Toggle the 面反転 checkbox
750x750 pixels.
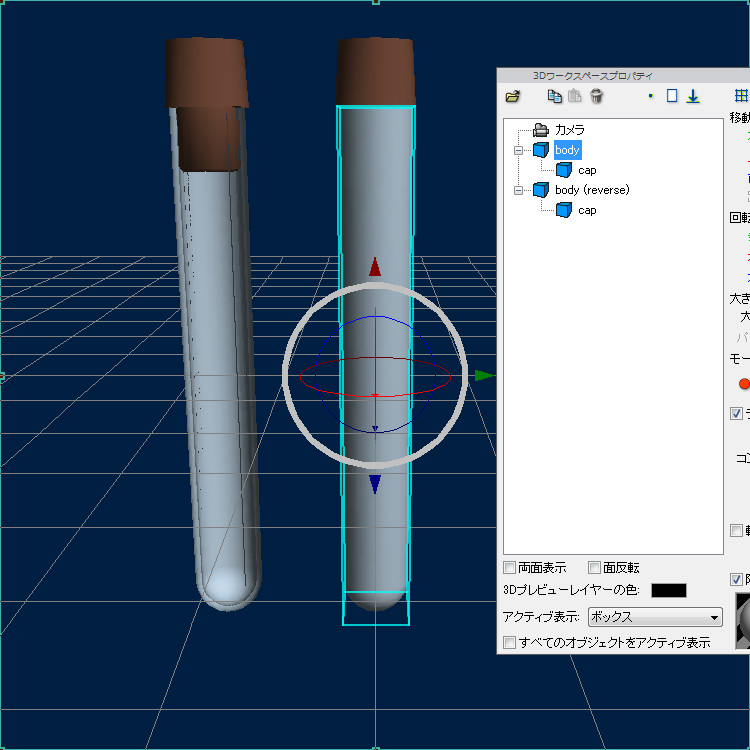coord(595,568)
